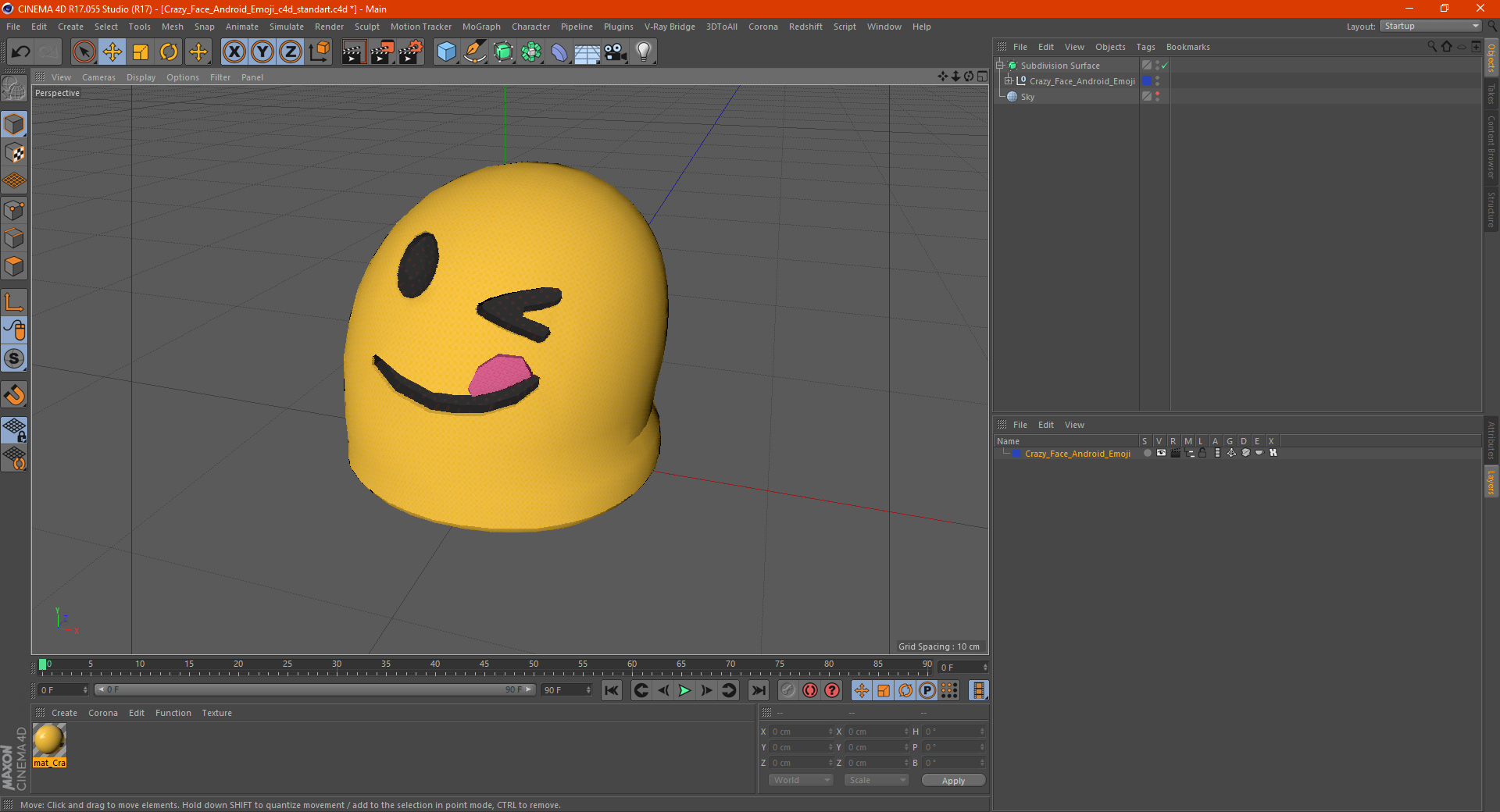Toggle Sky object visibility dots

pos(1158,97)
